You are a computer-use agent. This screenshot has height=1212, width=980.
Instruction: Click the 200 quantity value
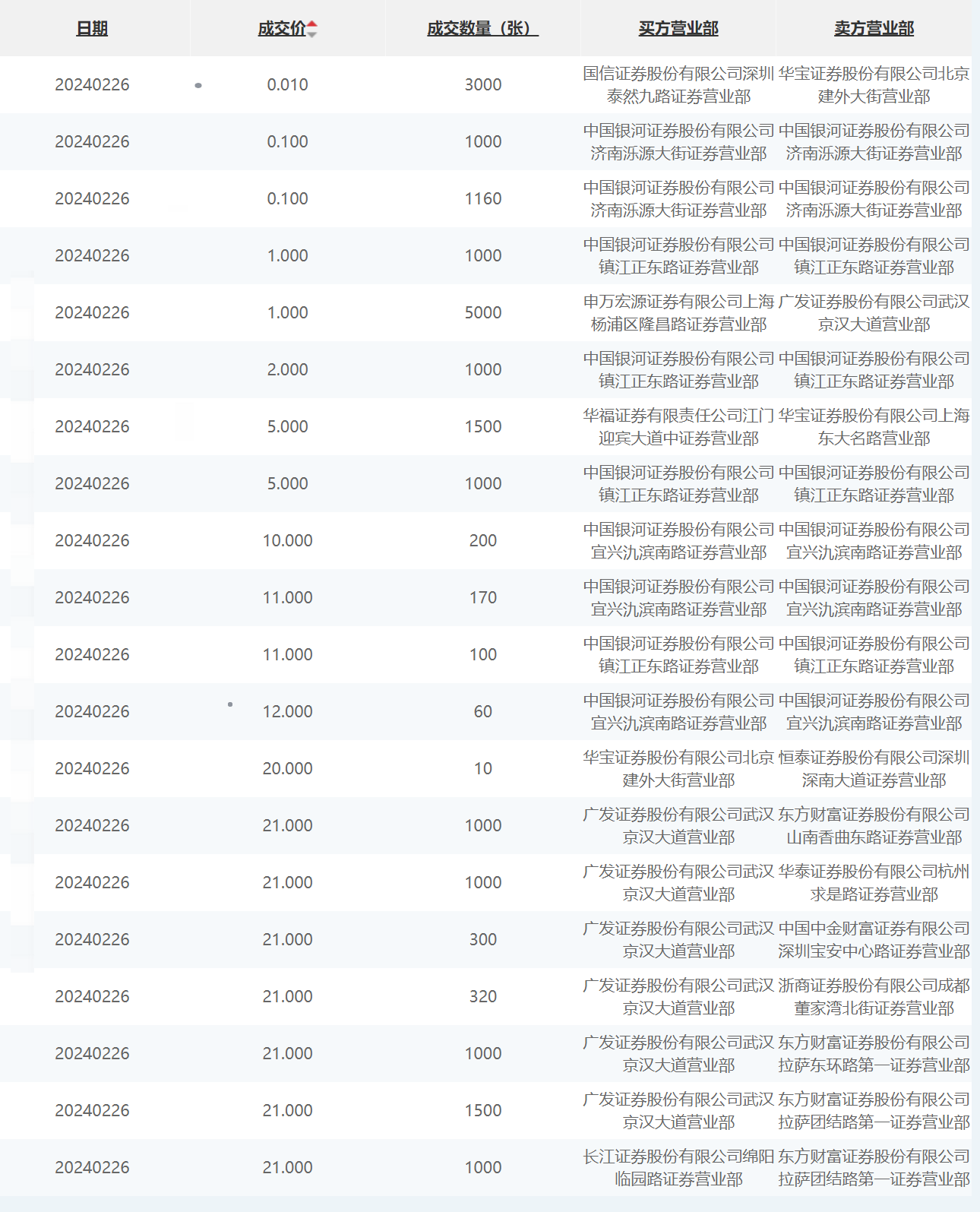[x=483, y=540]
